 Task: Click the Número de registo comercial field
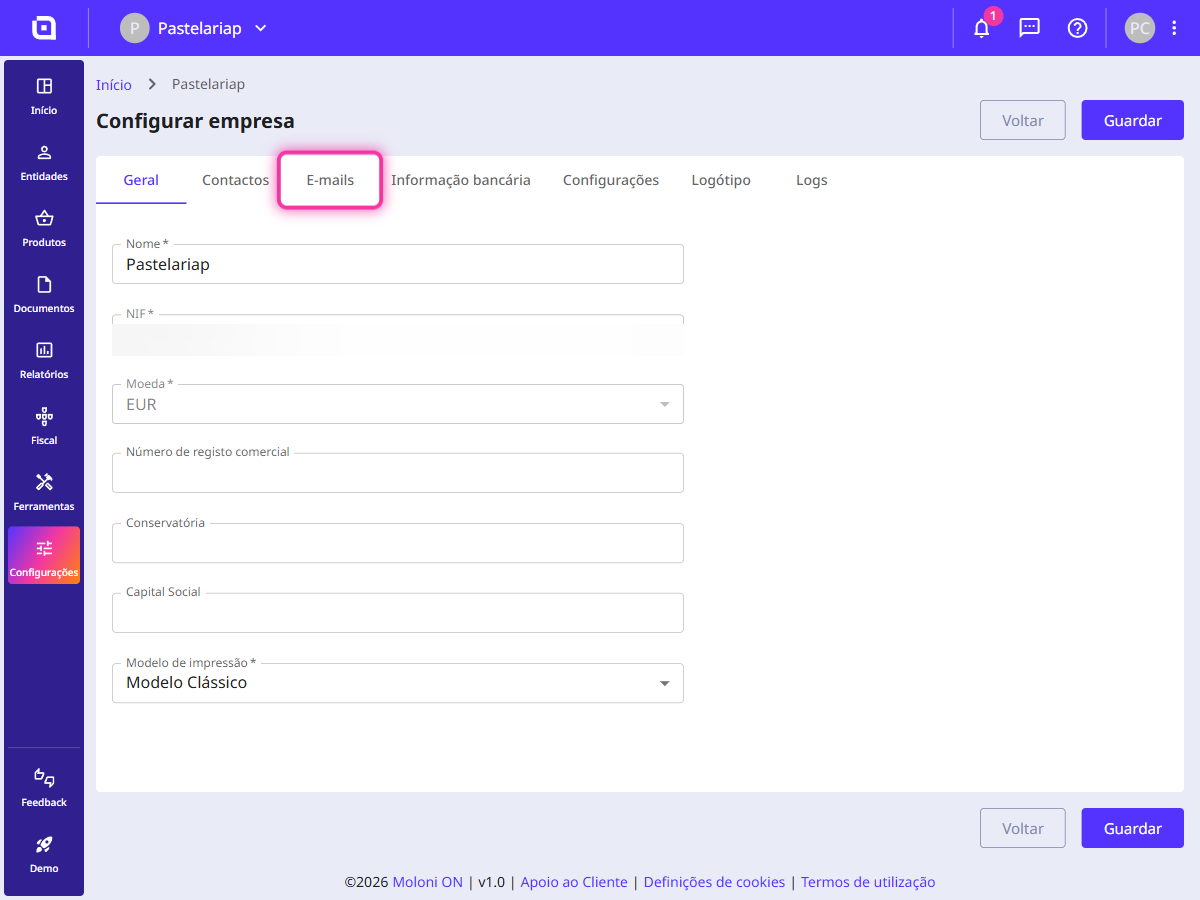point(398,473)
